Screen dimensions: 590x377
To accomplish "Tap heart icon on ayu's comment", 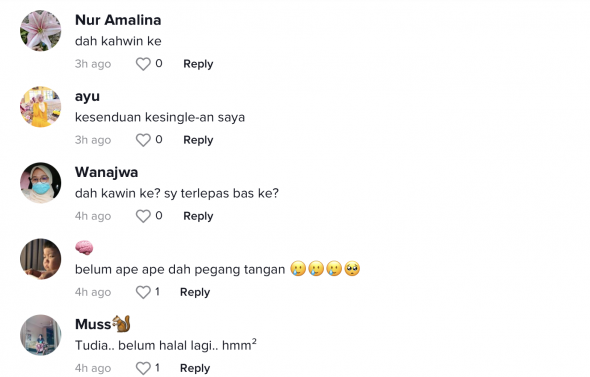I will coord(143,140).
